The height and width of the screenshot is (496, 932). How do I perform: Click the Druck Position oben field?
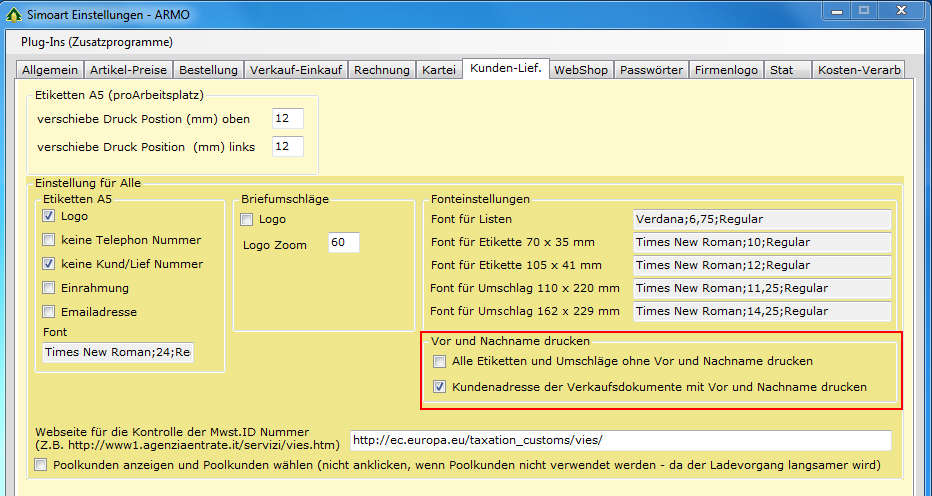tap(287, 119)
